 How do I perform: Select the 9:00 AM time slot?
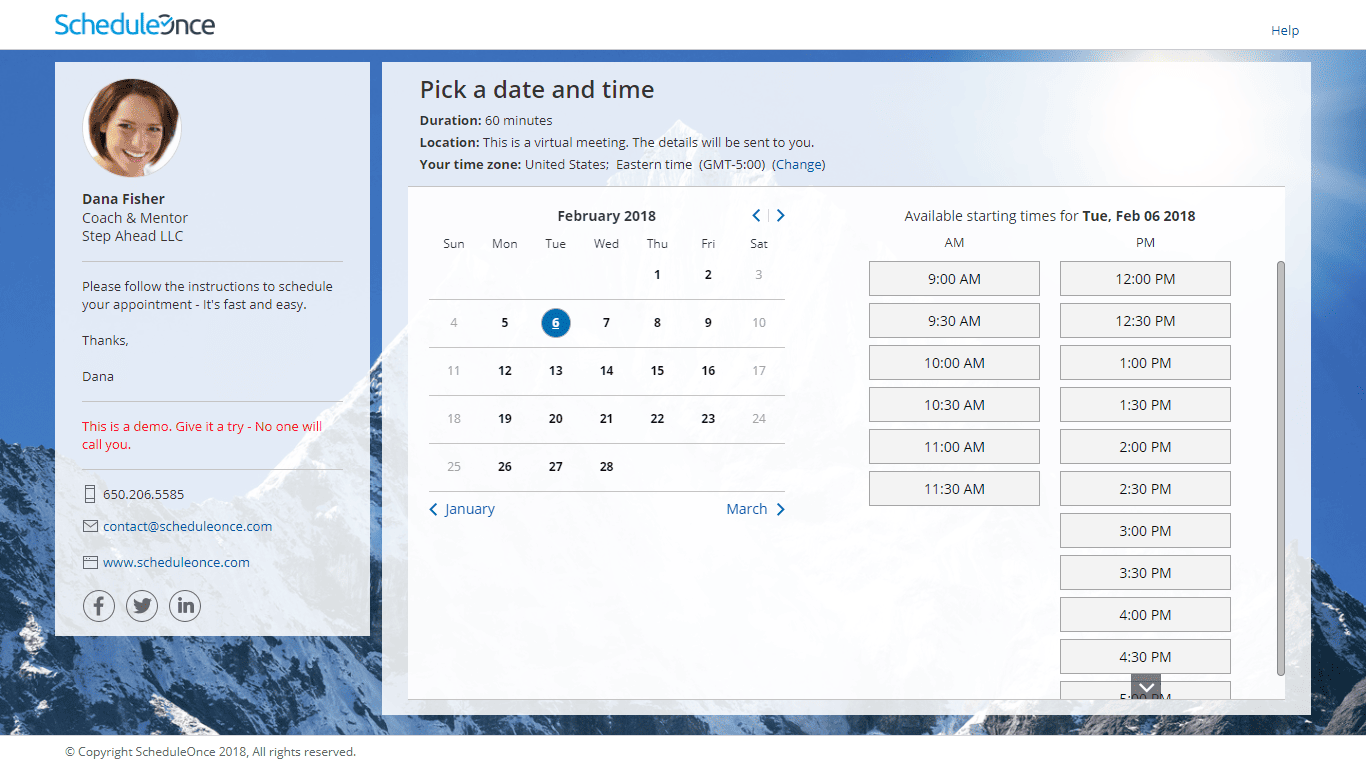(x=954, y=279)
